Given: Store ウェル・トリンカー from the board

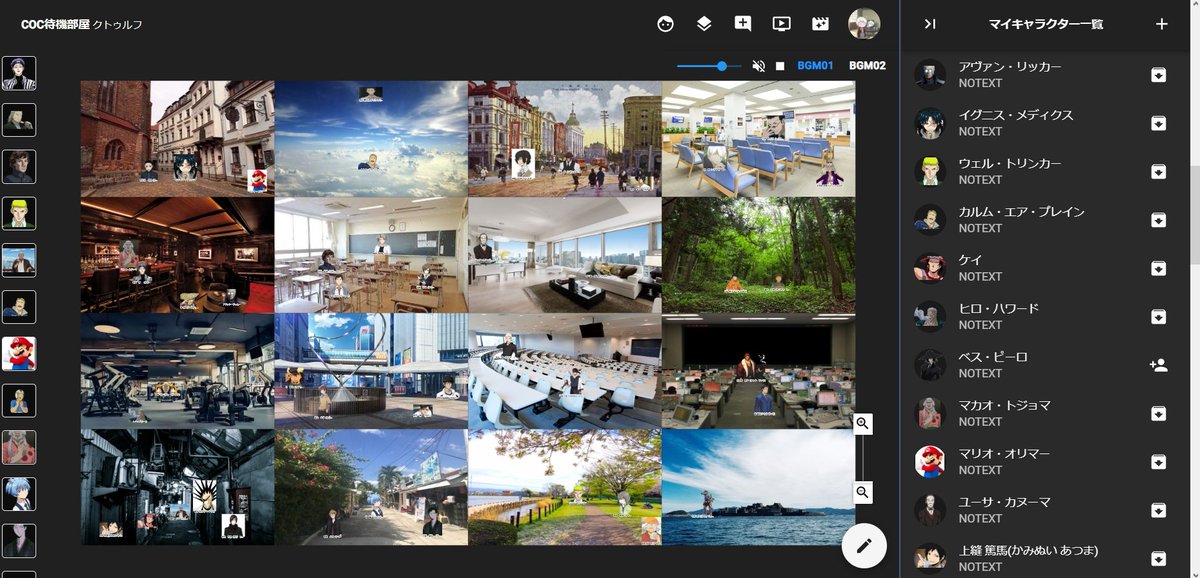Looking at the screenshot, I should click(1158, 172).
